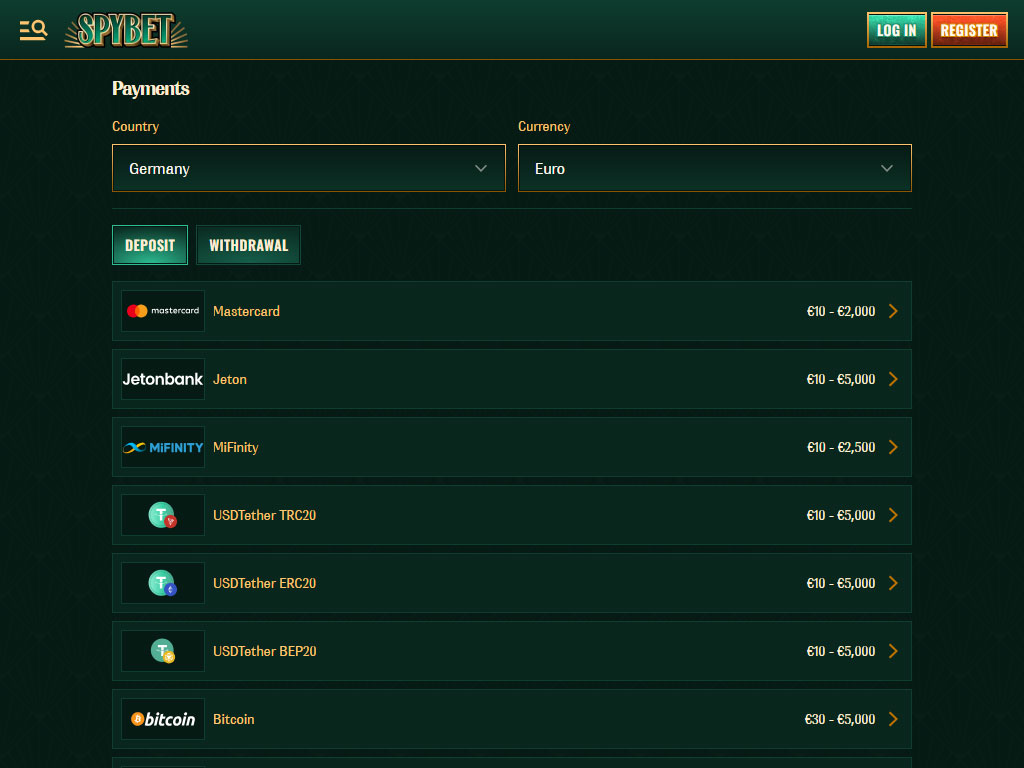
Task: Open the Country dropdown showing Germany
Action: tap(309, 168)
